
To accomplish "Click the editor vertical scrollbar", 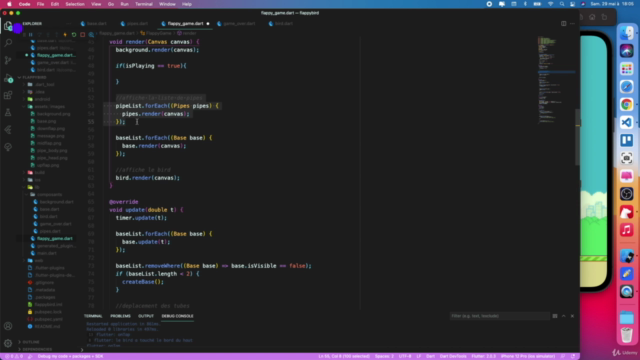I will pos(578,137).
